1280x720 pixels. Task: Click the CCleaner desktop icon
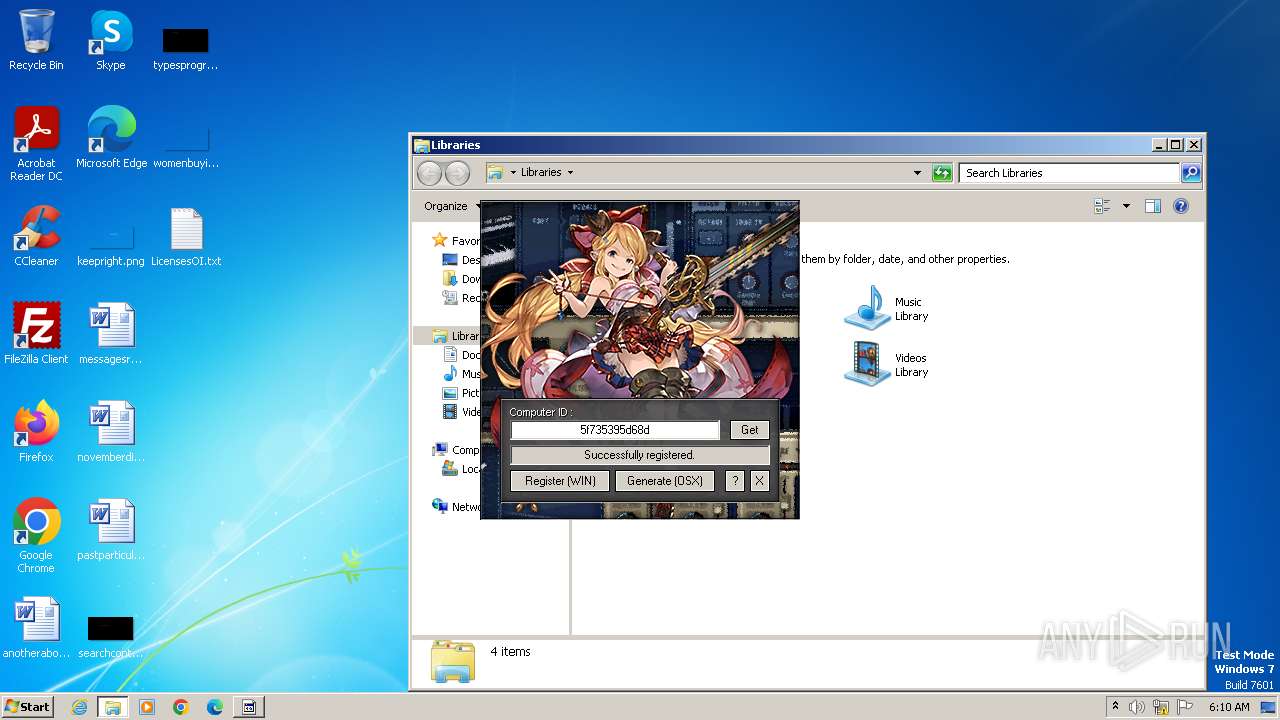tap(36, 236)
